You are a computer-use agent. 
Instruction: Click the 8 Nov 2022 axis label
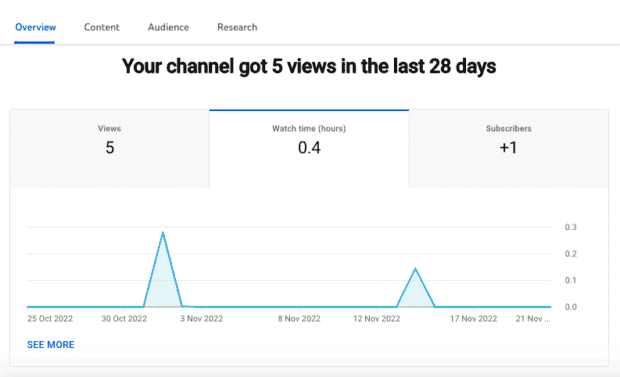click(299, 318)
